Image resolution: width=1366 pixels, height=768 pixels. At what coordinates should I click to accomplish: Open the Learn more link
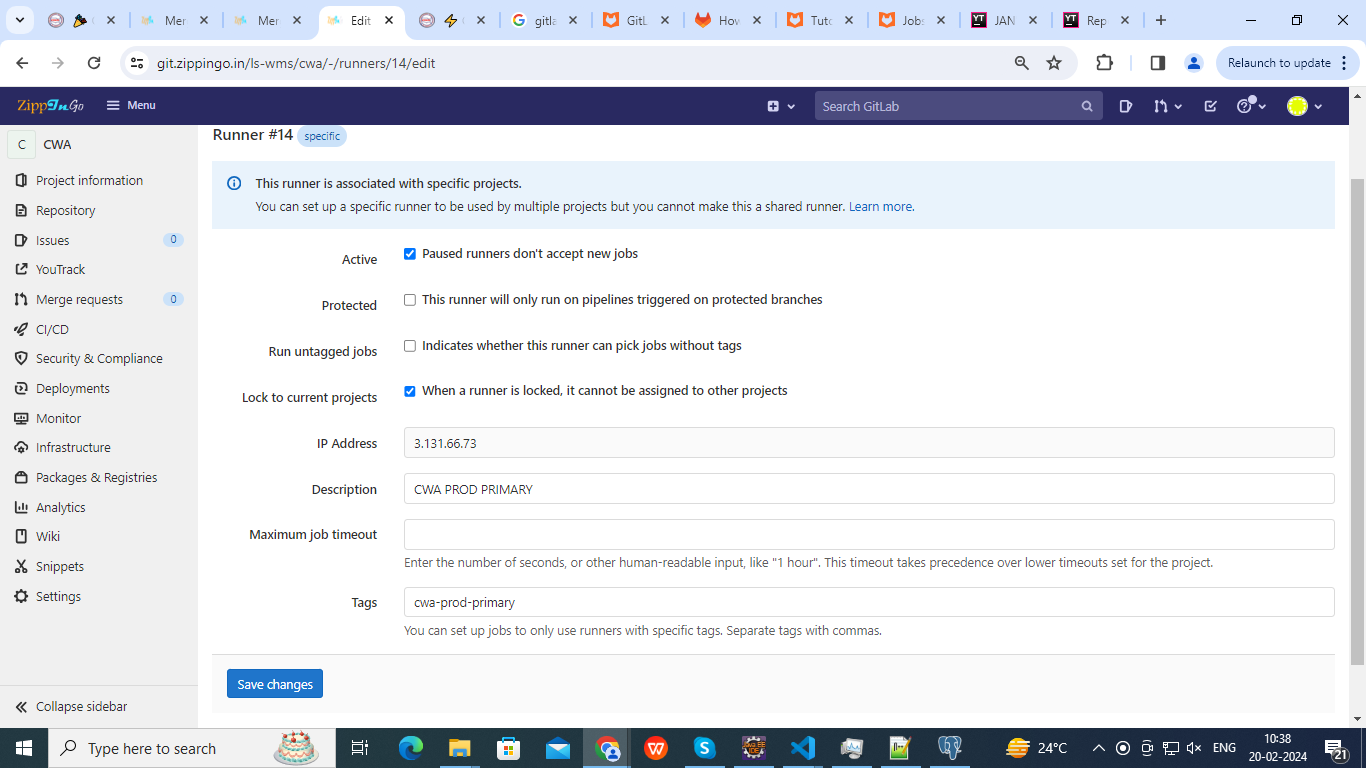880,207
